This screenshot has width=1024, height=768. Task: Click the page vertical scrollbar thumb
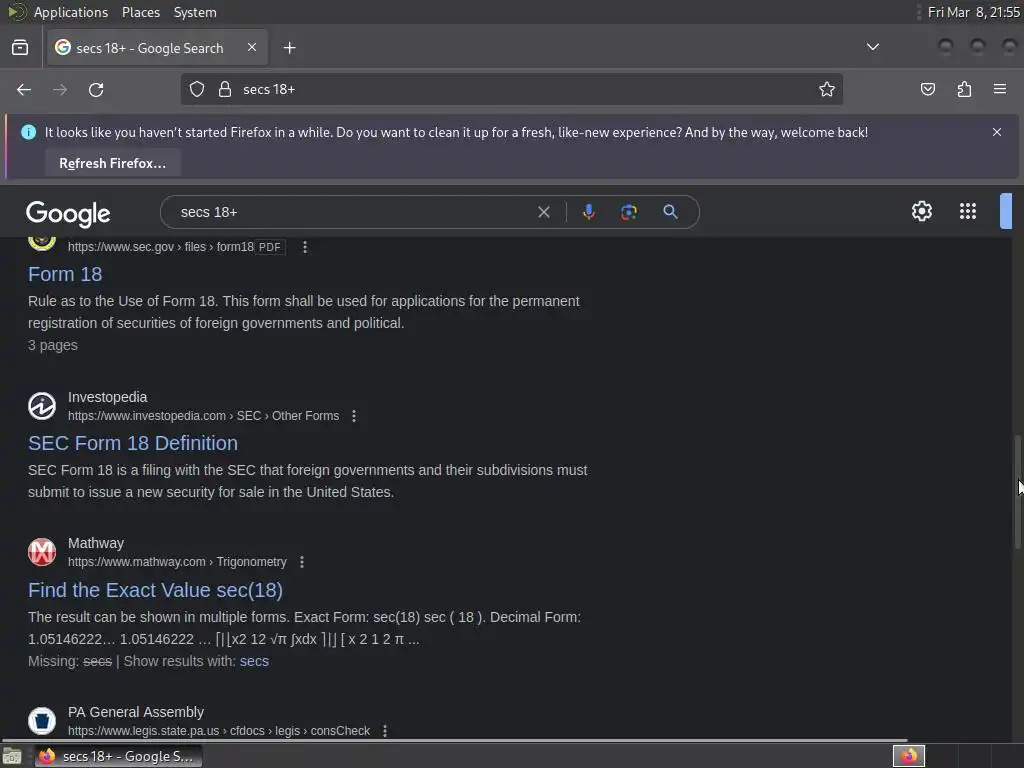1017,492
